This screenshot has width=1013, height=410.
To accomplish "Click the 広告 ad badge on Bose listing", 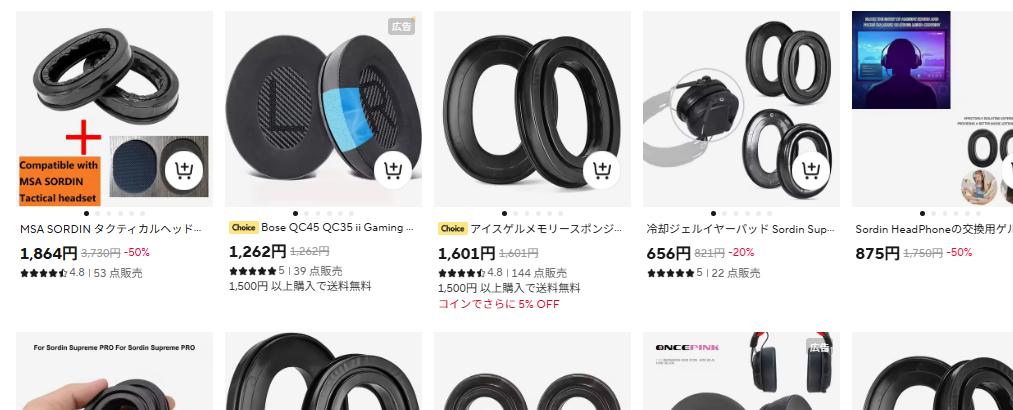I will pos(401,26).
